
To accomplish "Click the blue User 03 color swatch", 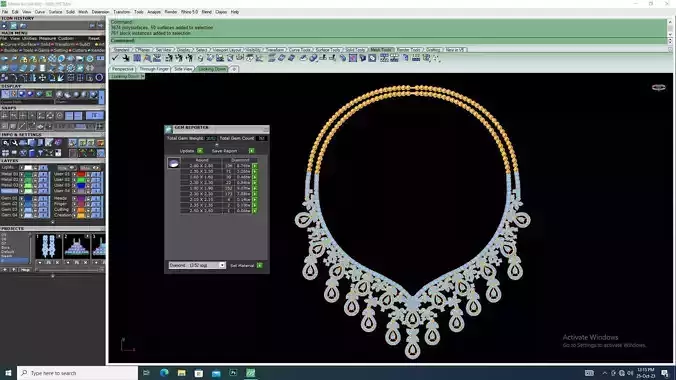I will pyautogui.click(x=81, y=185).
